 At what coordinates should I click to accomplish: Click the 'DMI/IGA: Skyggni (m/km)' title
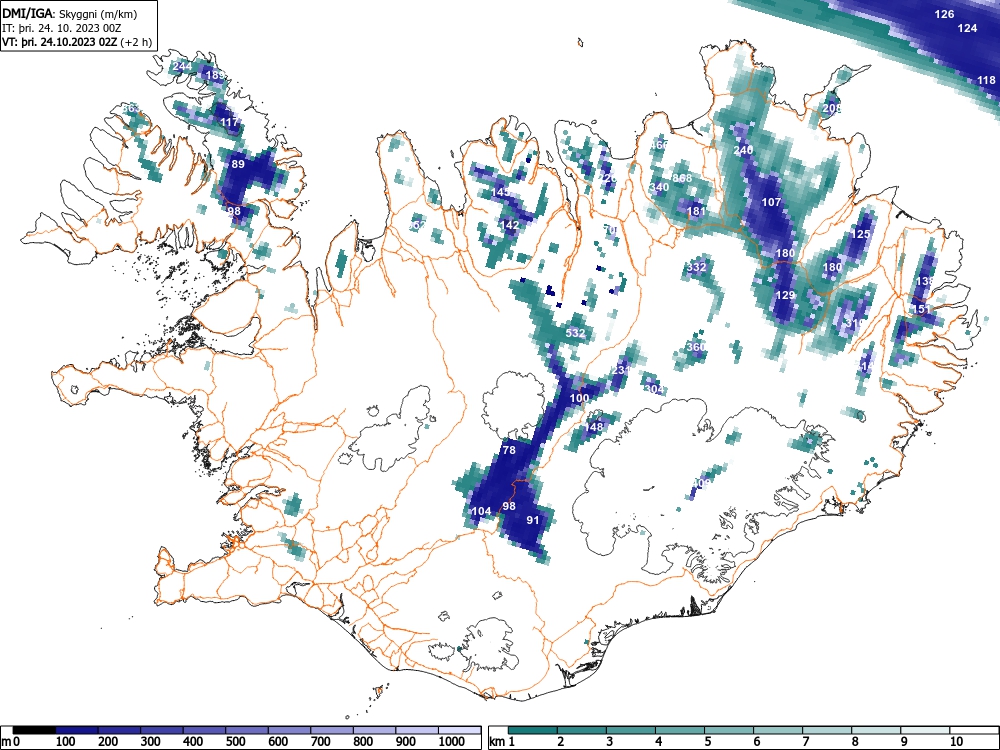click(x=70, y=13)
